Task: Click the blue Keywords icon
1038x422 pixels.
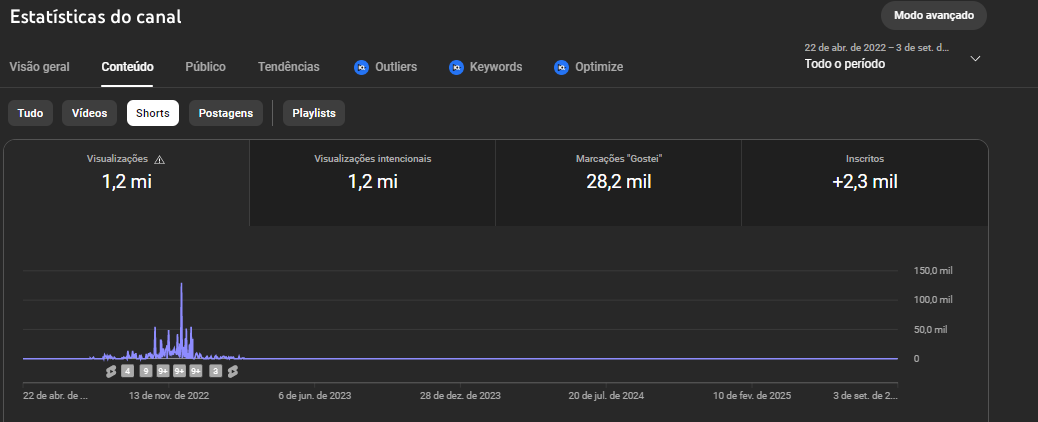Action: point(456,67)
